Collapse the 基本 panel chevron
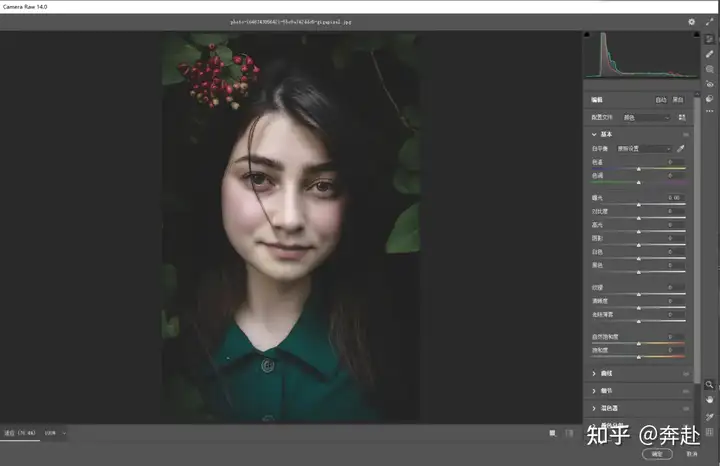This screenshot has width=720, height=466. click(x=594, y=135)
